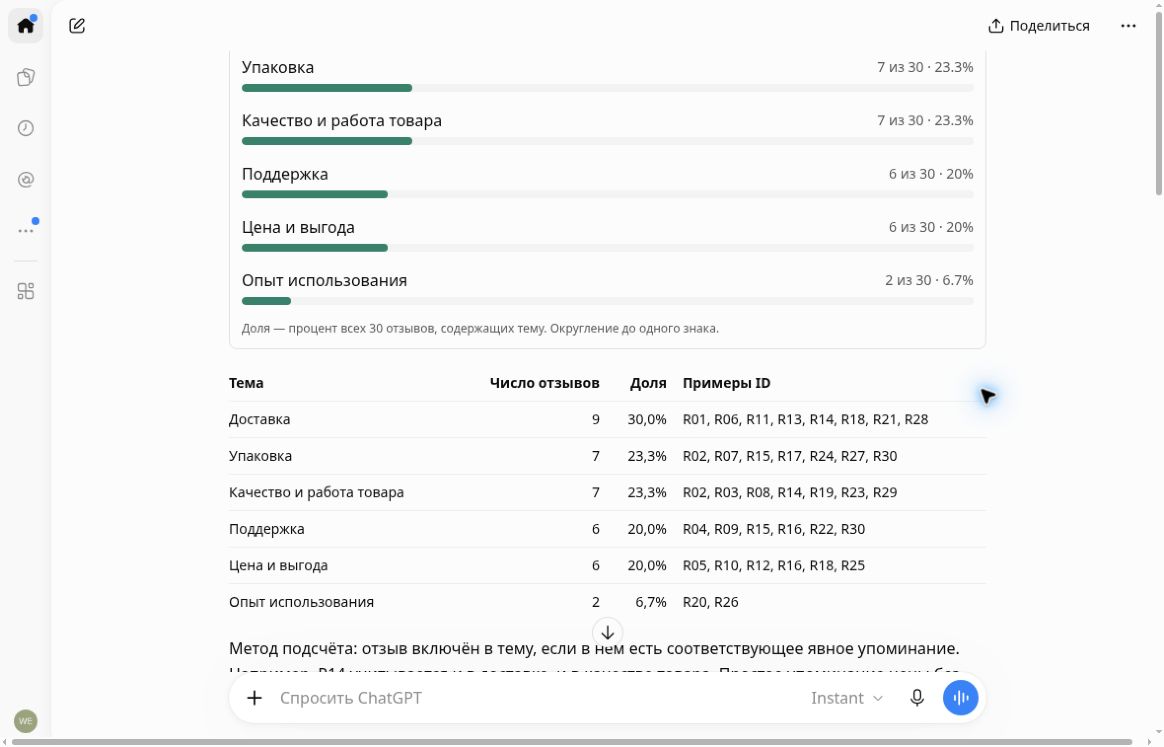The height and width of the screenshot is (747, 1164).
Task: Click the 6,7% share cell in the table
Action: click(x=650, y=602)
